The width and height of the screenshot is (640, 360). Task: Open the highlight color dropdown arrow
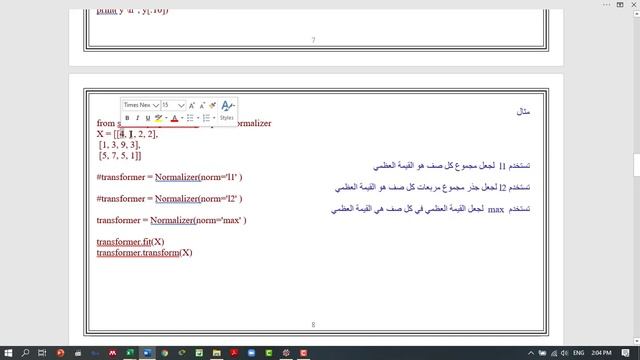click(166, 118)
